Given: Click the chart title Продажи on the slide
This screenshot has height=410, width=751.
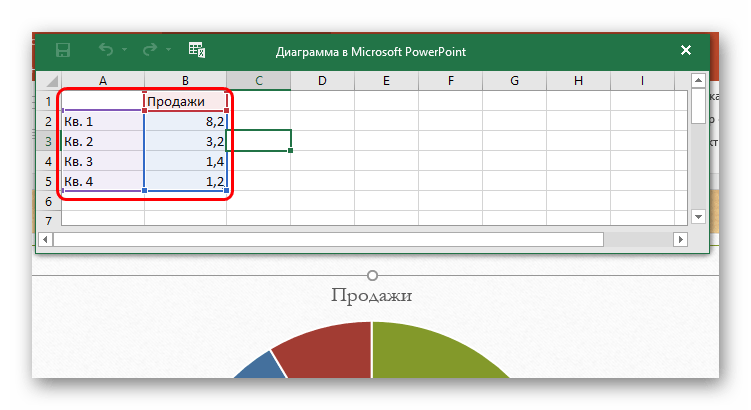Looking at the screenshot, I should click(x=372, y=295).
